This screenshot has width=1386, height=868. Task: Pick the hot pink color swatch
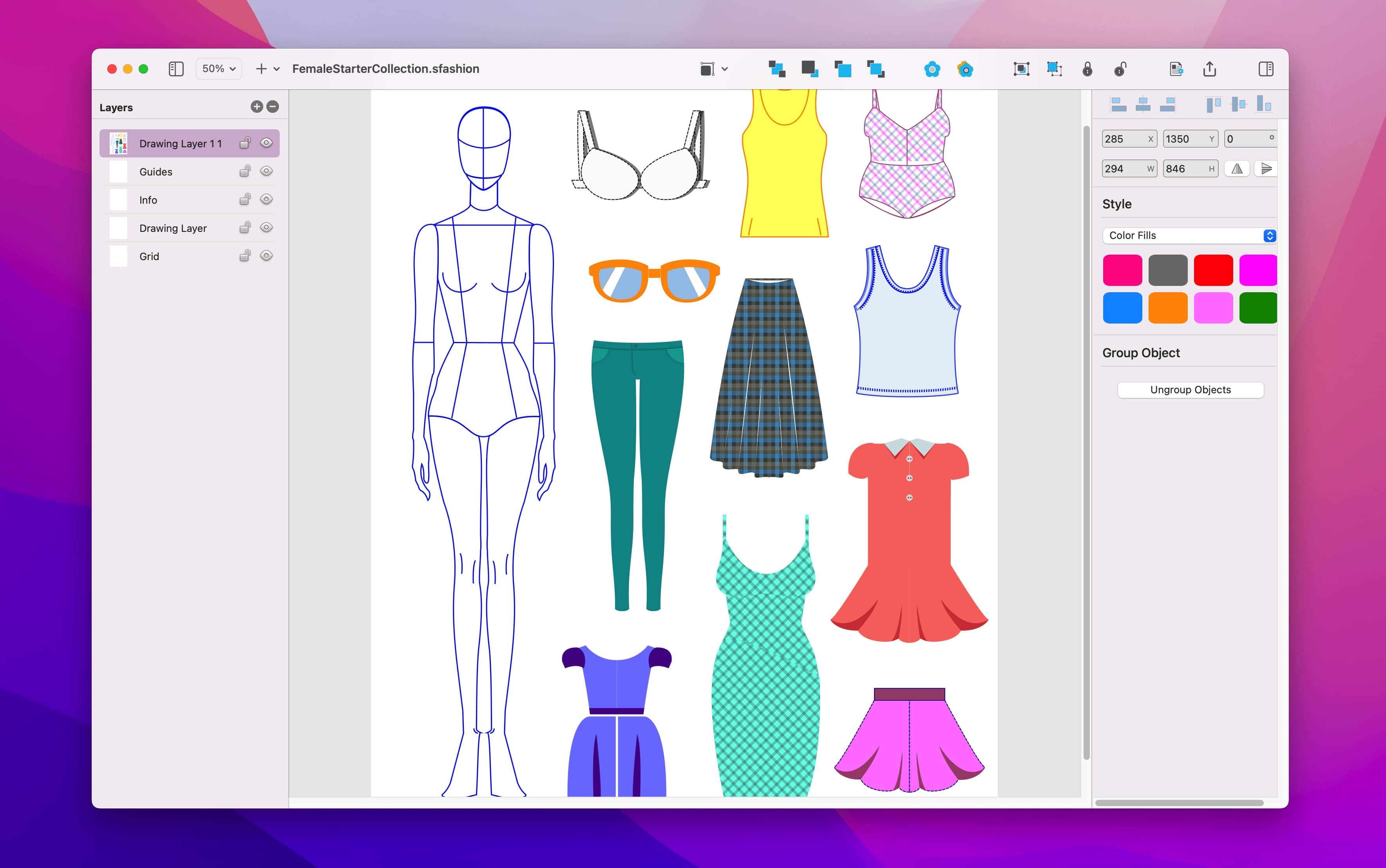(1122, 270)
